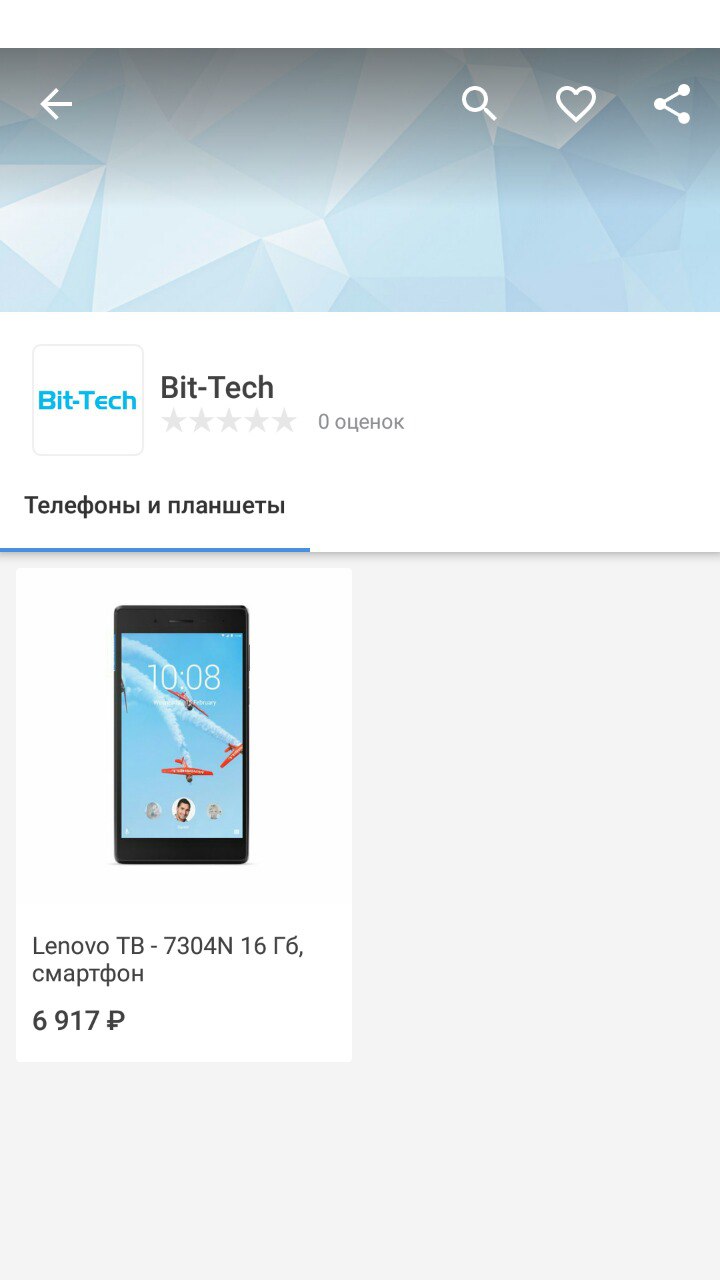Tap the blue underline of the active tab
Image resolution: width=720 pixels, height=1280 pixels.
155,549
